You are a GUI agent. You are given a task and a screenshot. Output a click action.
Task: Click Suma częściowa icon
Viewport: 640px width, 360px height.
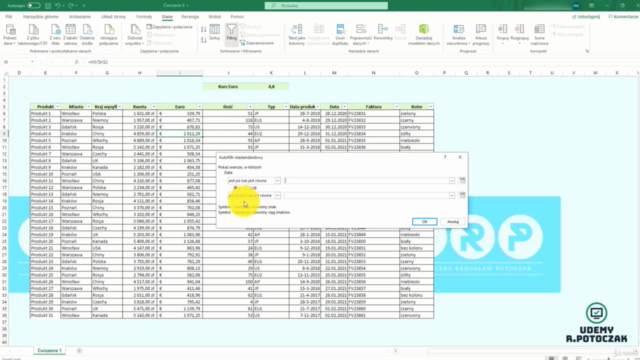(539, 35)
